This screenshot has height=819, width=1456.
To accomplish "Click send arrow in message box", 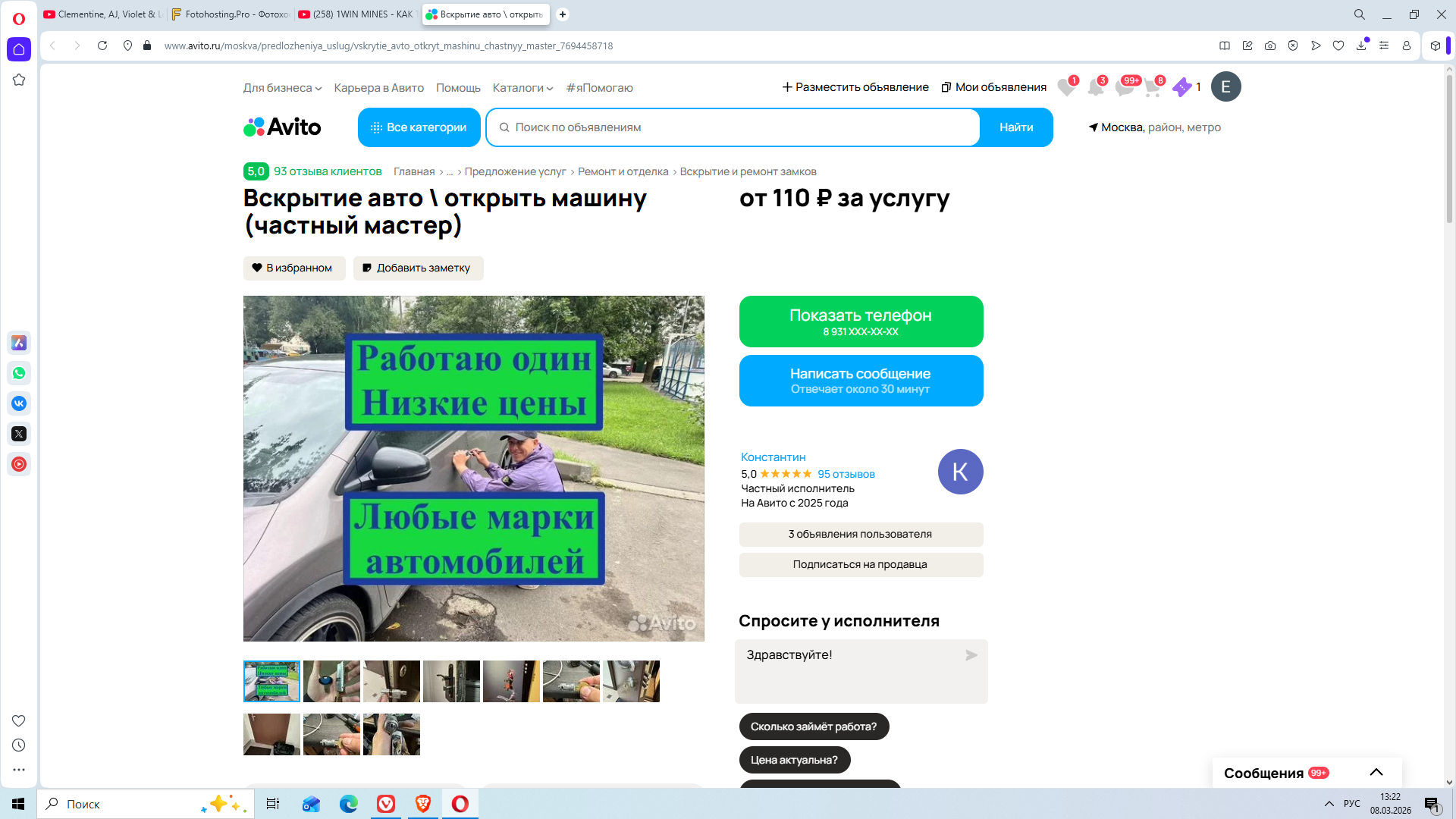I will click(x=971, y=655).
